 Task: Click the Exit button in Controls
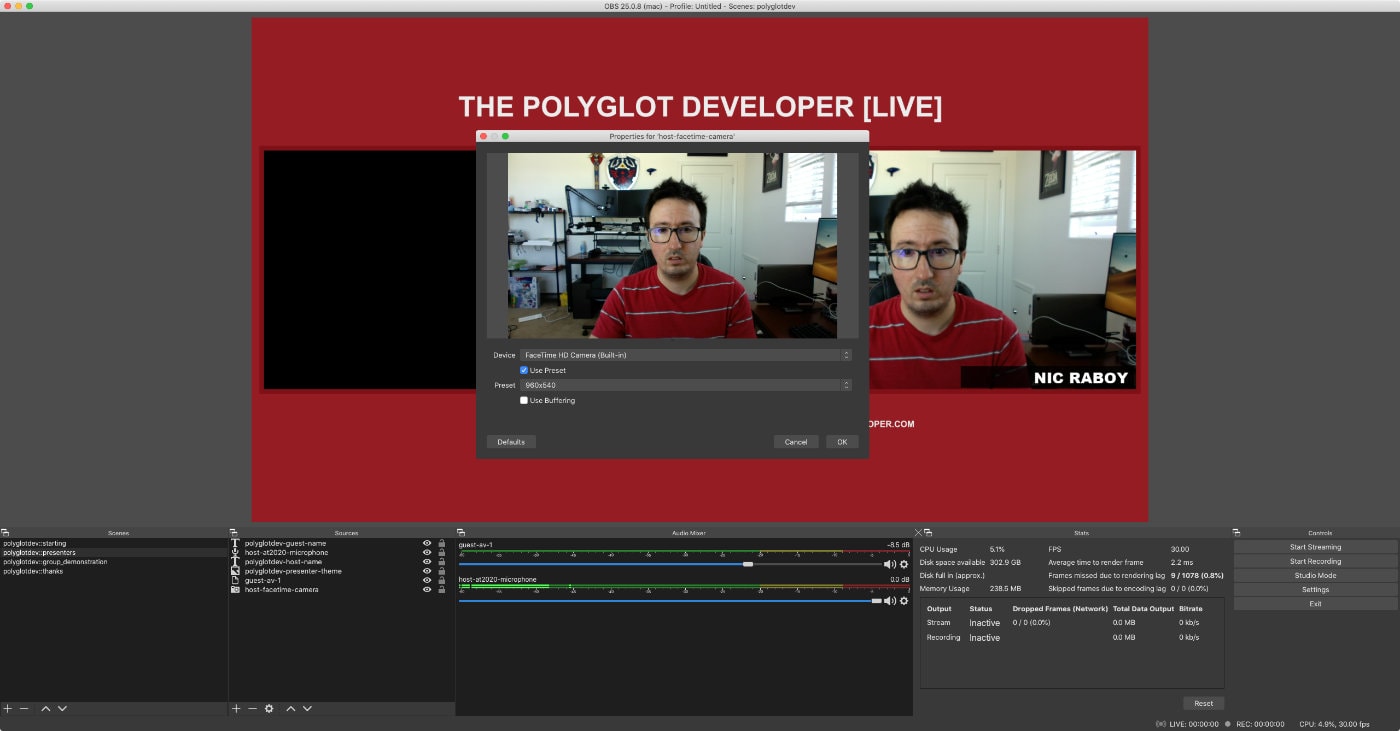(1315, 604)
